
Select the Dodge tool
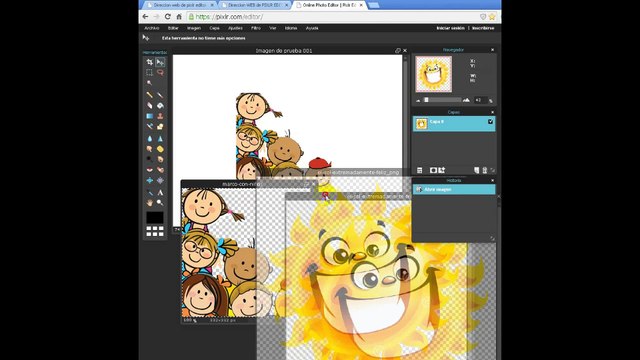point(149,159)
